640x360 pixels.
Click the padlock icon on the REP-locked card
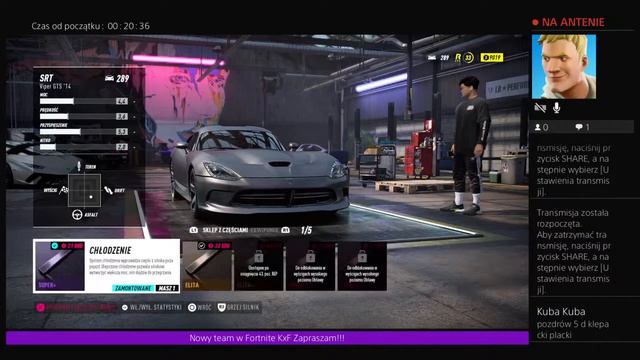click(x=258, y=256)
